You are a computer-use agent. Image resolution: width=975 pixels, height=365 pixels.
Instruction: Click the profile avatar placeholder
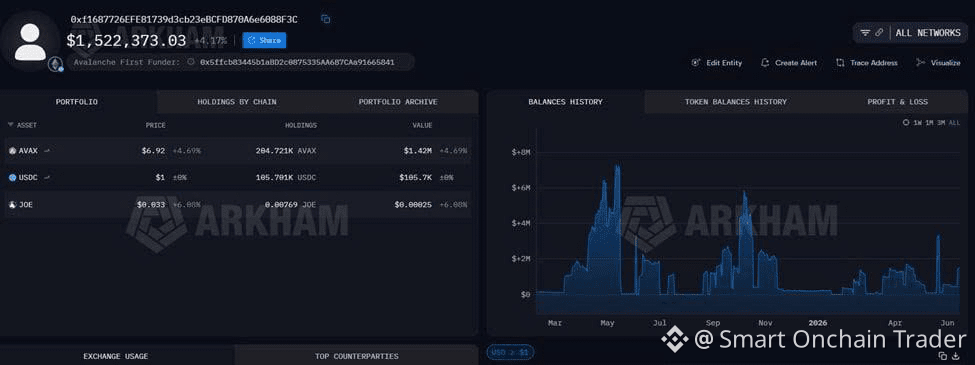(30, 42)
